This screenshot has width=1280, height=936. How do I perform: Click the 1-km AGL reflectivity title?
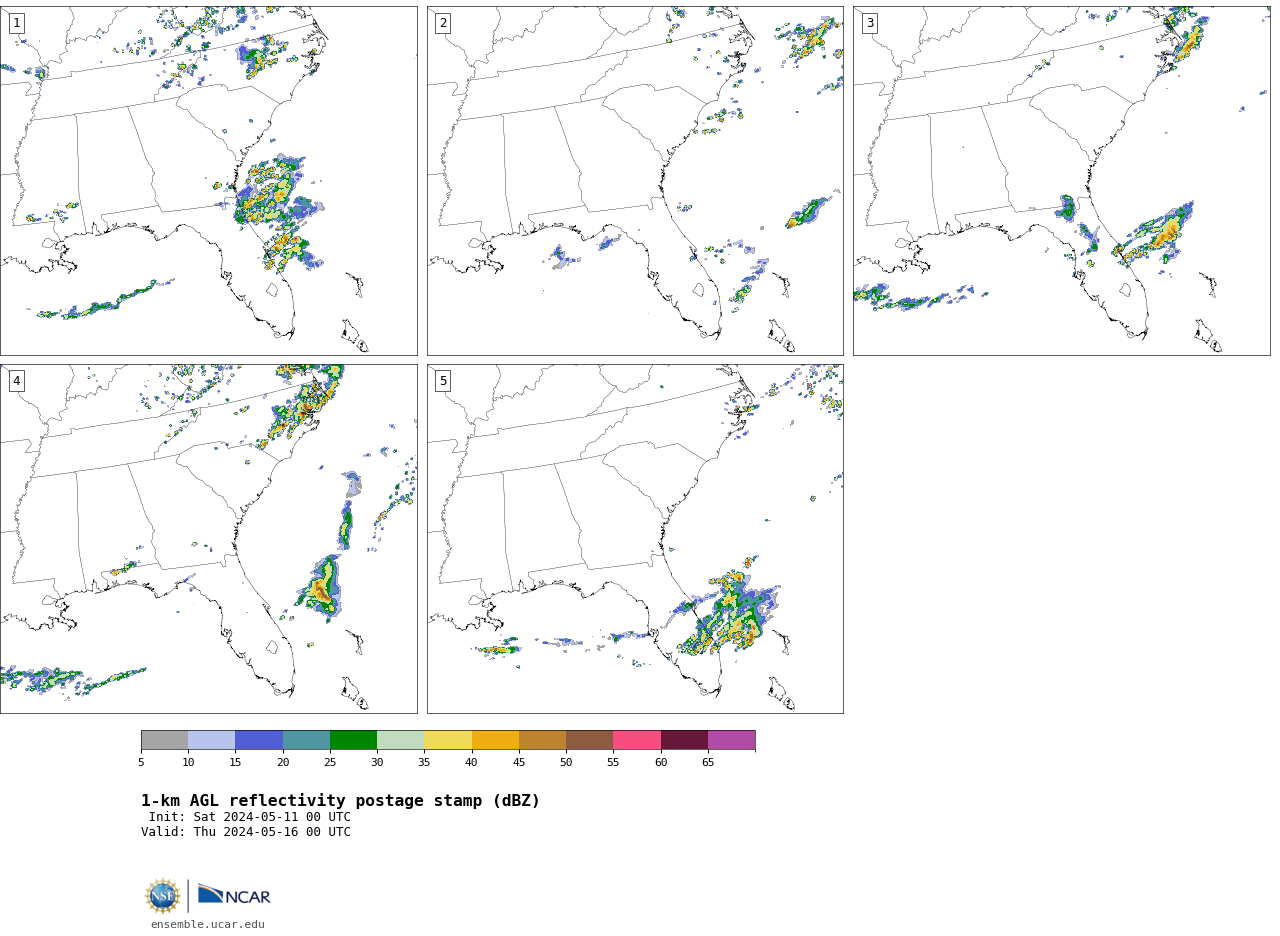(340, 801)
